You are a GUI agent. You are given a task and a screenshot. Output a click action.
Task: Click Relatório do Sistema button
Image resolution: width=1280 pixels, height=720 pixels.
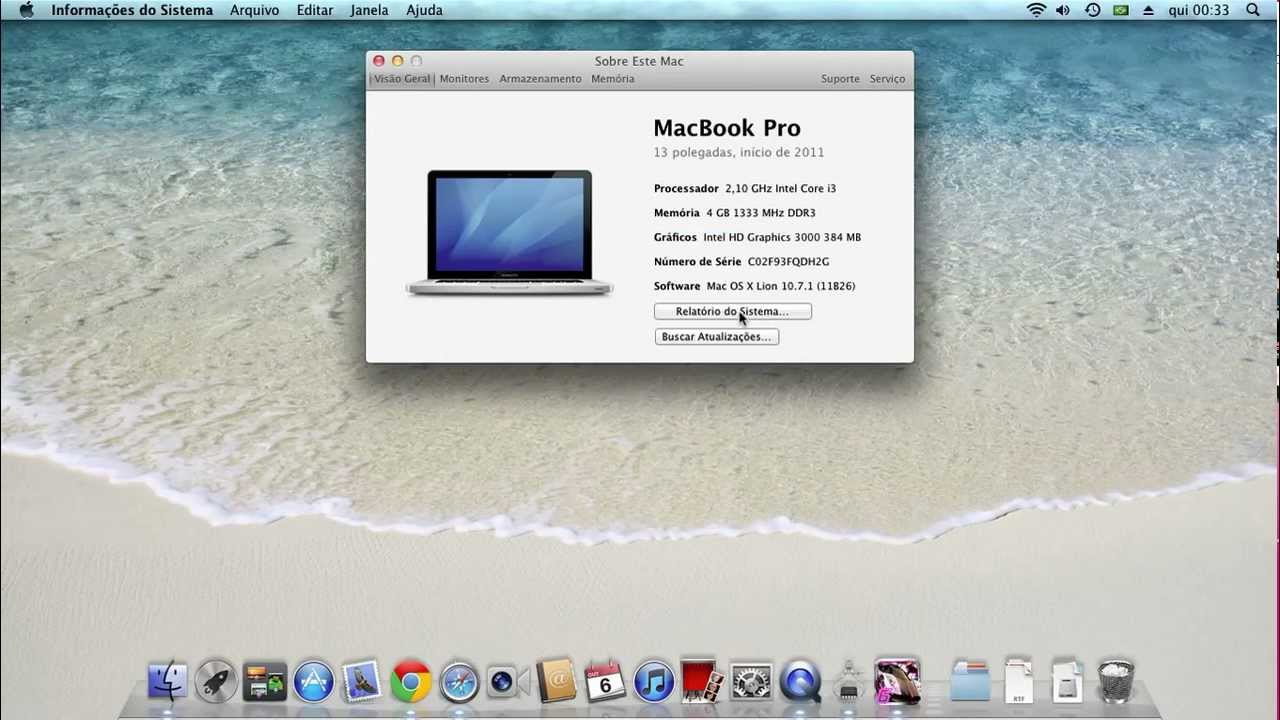click(x=732, y=311)
